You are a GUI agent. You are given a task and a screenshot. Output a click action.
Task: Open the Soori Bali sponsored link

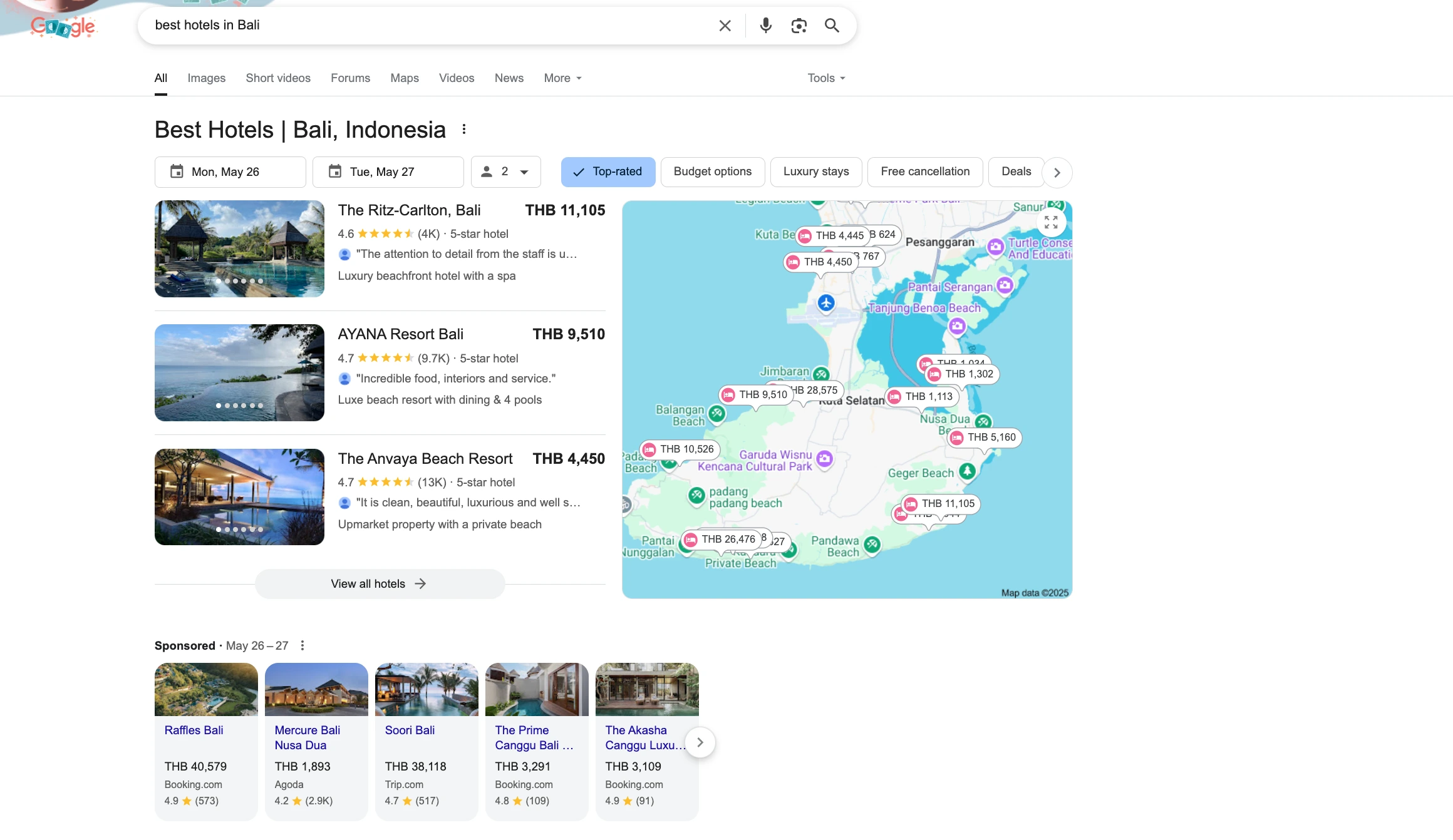410,730
